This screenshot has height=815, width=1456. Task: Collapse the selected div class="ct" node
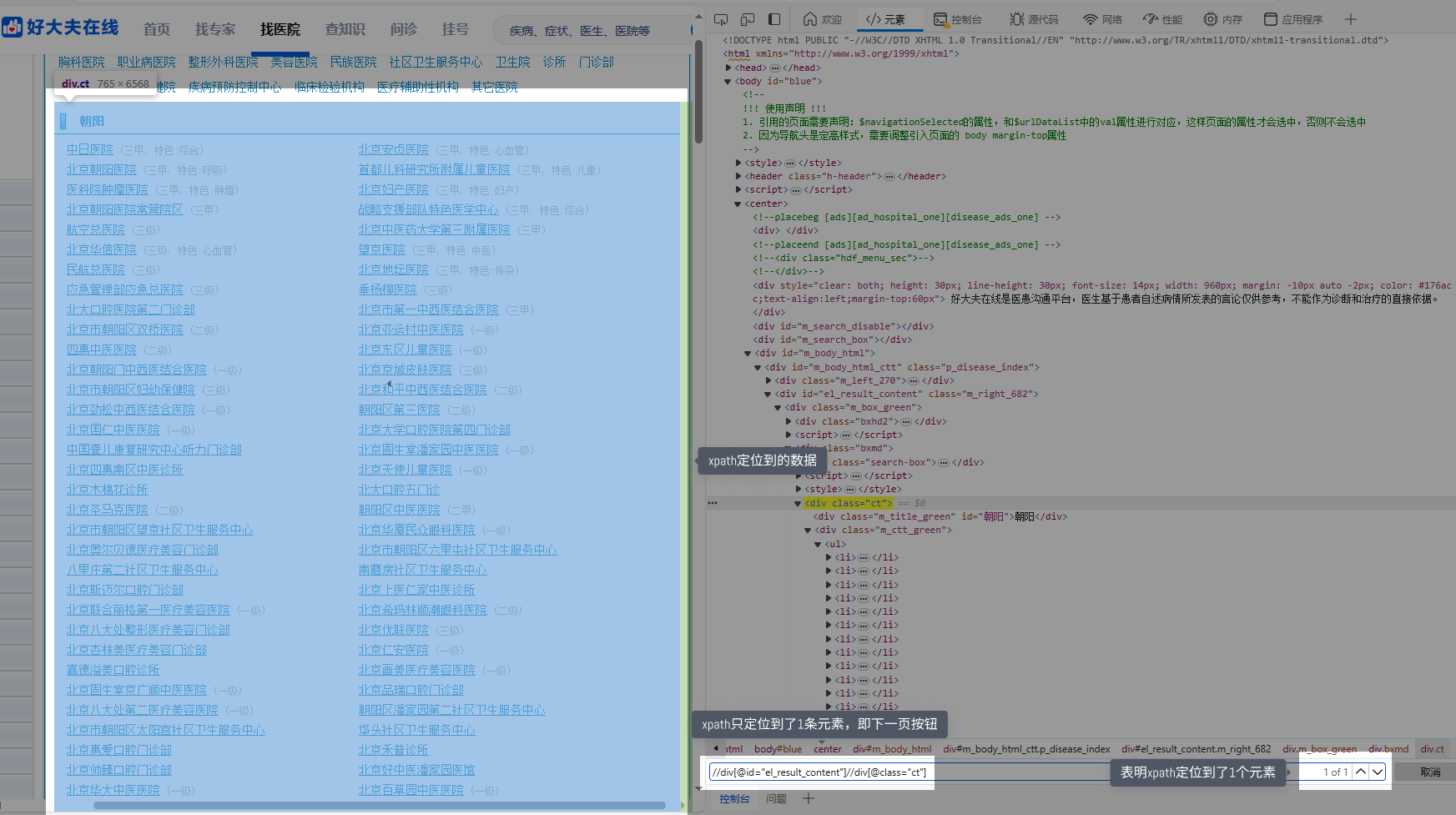point(799,503)
